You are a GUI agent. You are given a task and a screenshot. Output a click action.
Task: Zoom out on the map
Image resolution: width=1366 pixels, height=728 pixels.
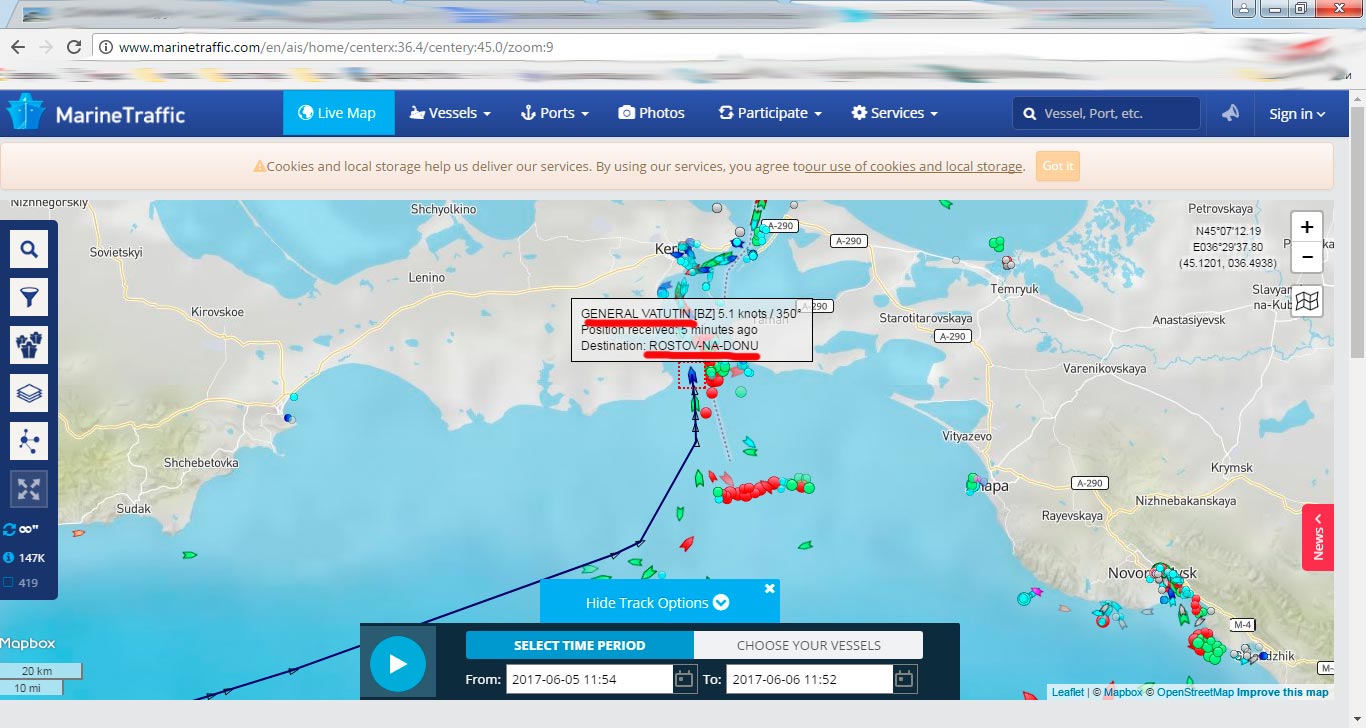click(x=1307, y=257)
